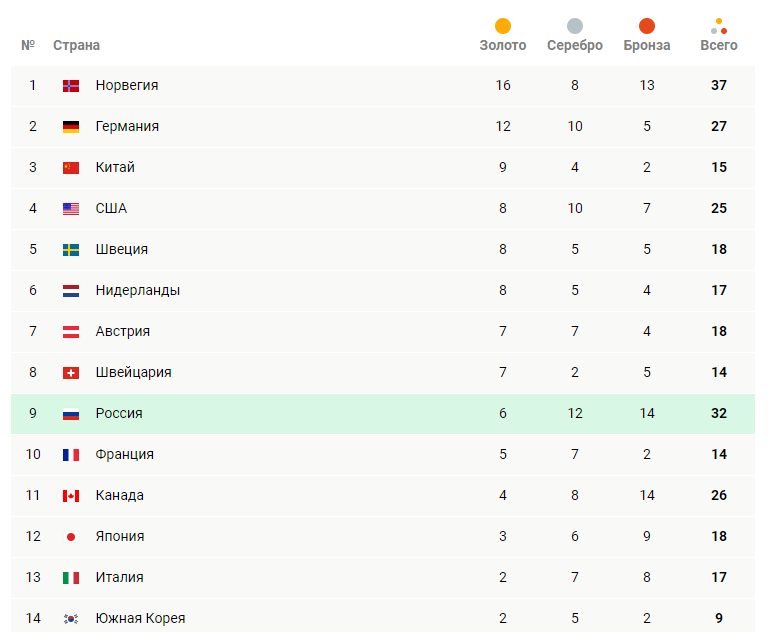Viewport: 775px width, 632px height.
Task: Click the Japan flag icon
Action: 71,537
